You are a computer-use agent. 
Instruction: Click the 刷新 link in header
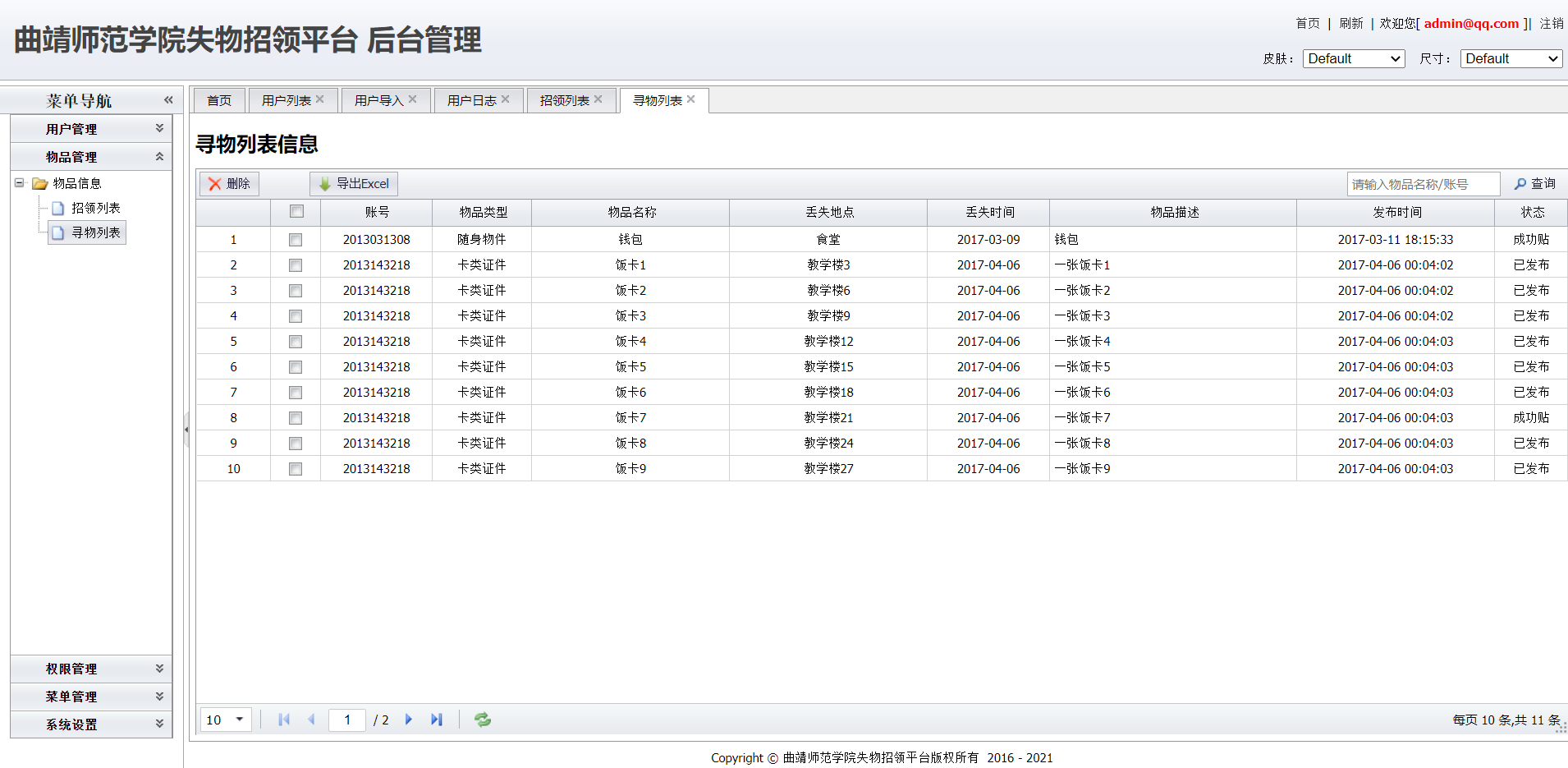pos(1351,23)
